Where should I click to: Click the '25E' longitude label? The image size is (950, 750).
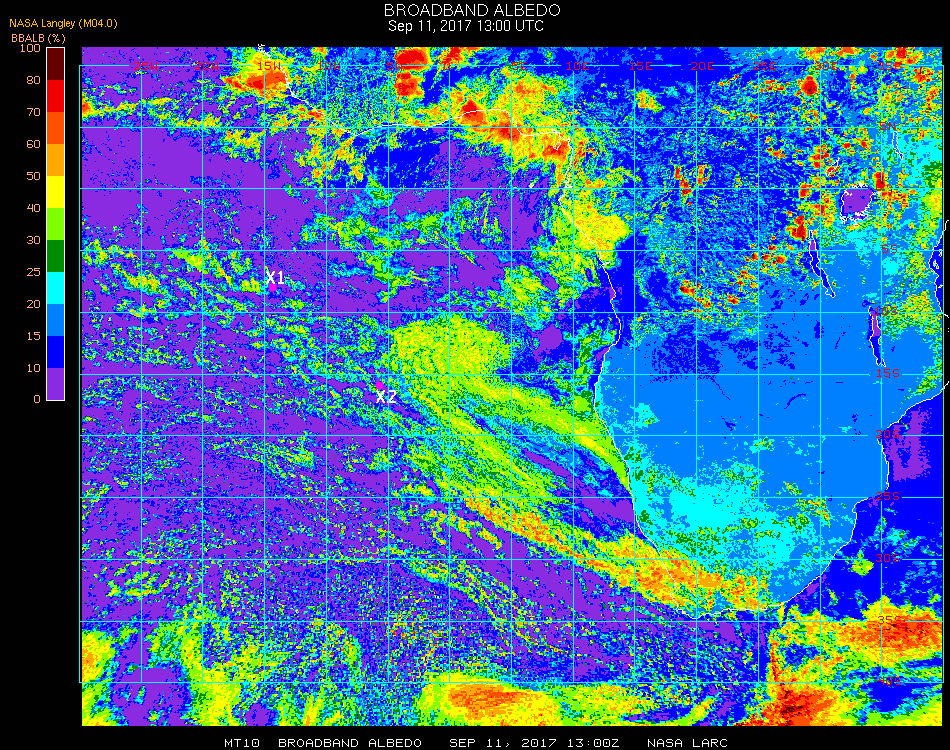click(764, 66)
